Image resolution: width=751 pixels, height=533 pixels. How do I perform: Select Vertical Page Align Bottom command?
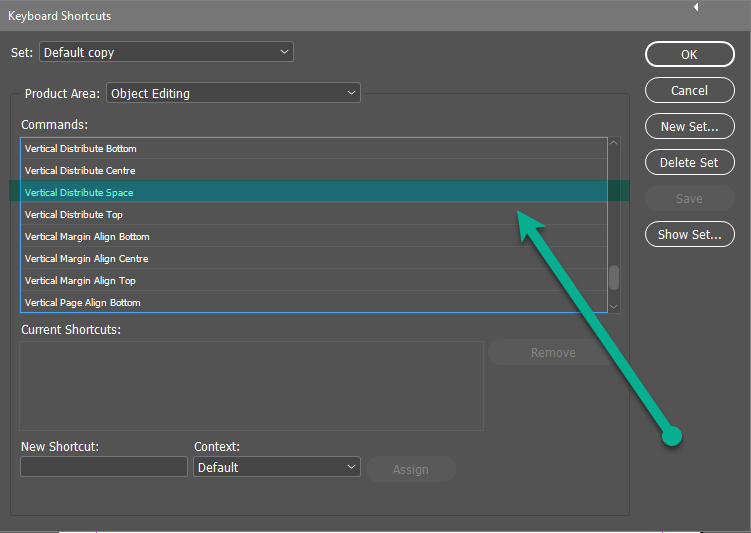pos(83,303)
